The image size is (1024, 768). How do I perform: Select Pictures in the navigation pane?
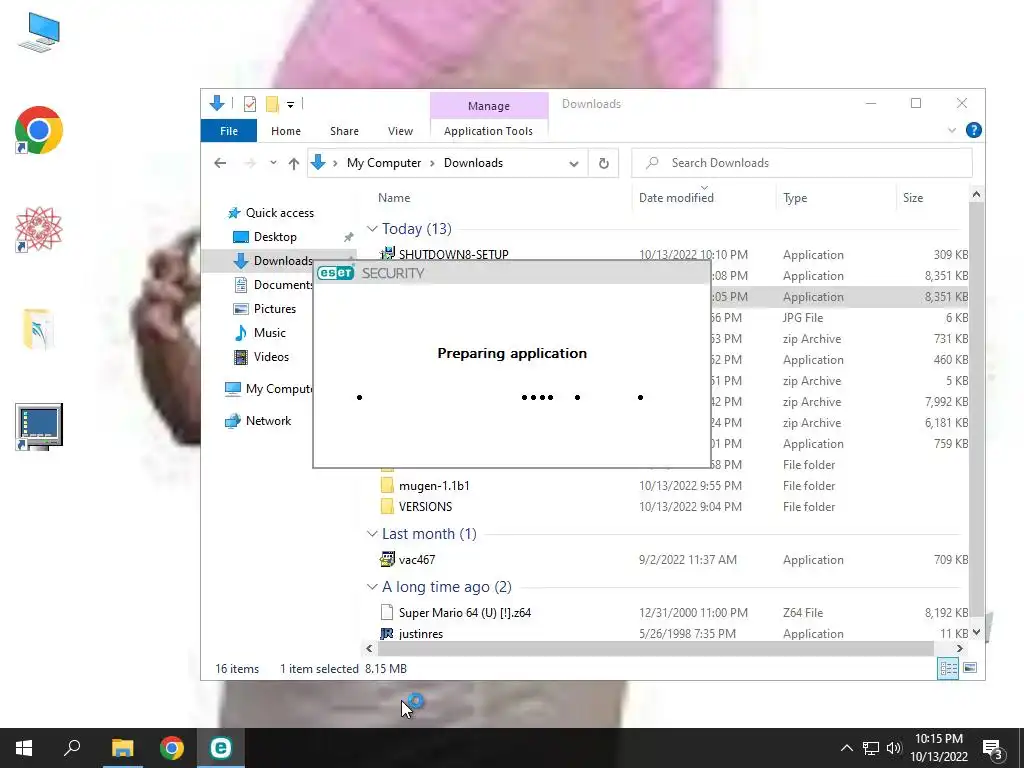click(274, 309)
